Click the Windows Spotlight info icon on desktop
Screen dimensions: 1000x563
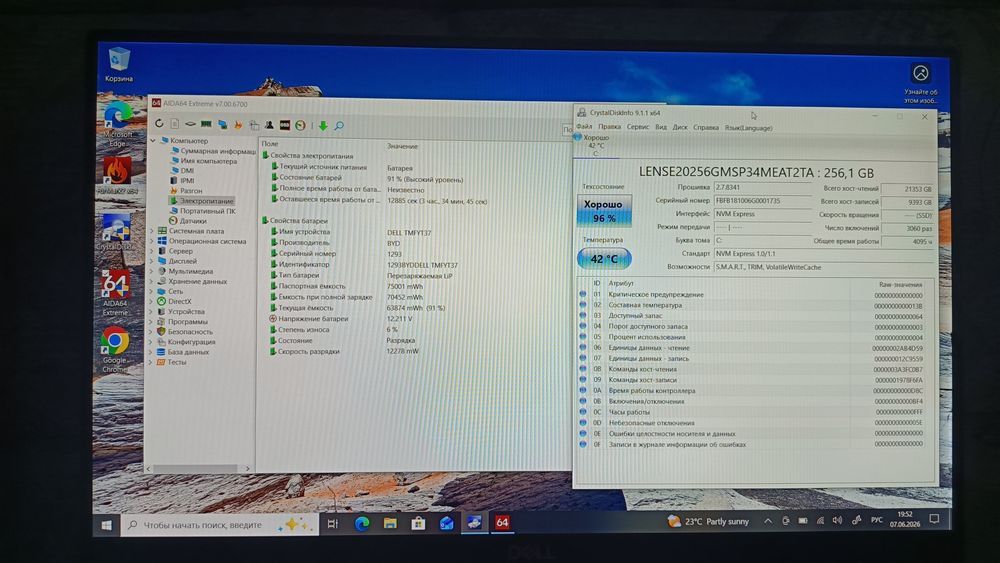(x=921, y=83)
